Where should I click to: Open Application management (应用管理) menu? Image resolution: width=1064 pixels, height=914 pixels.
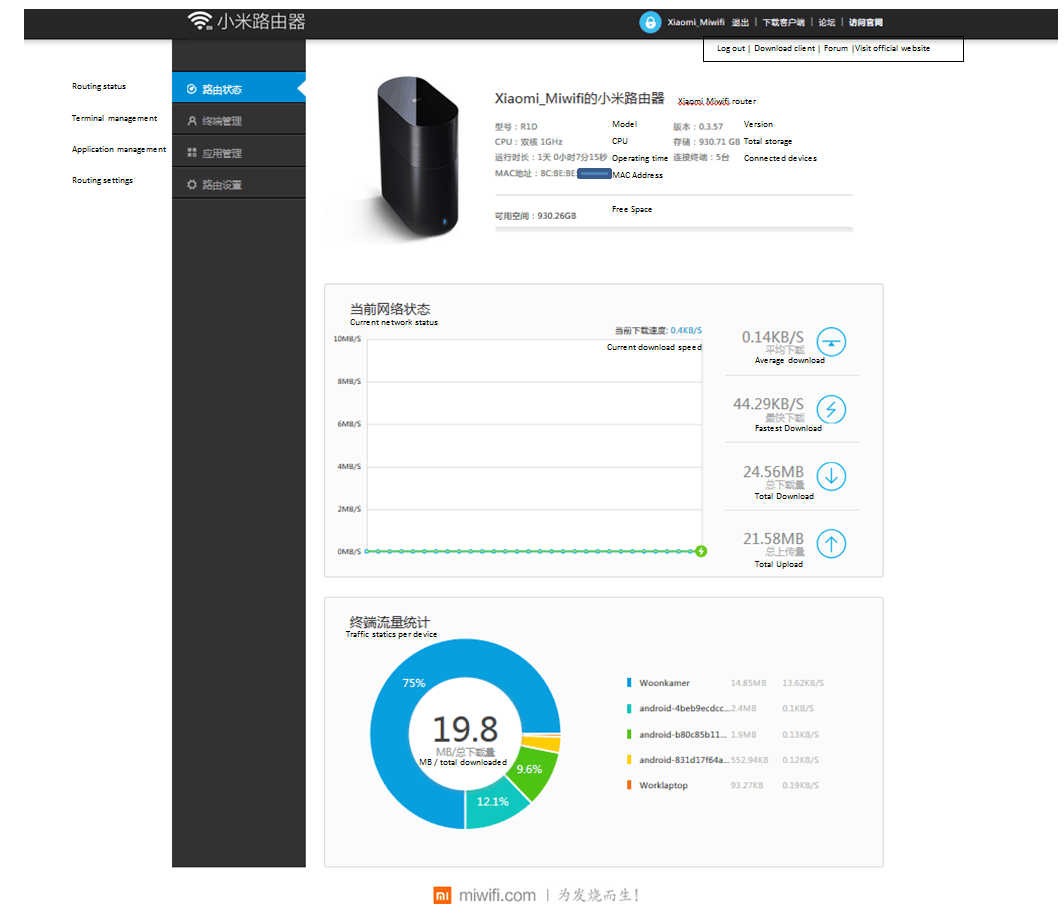239,153
